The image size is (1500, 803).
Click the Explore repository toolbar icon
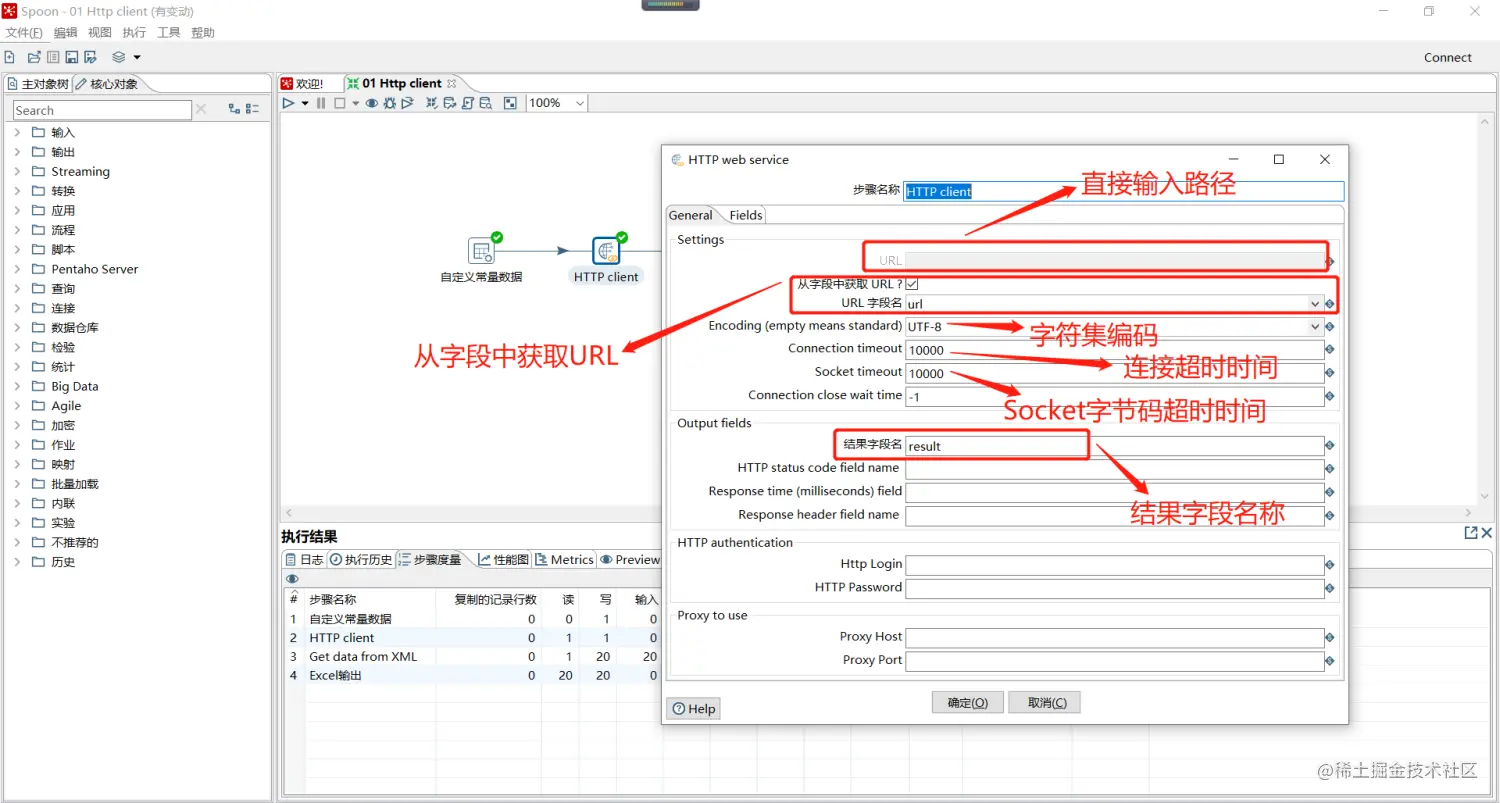pos(53,57)
